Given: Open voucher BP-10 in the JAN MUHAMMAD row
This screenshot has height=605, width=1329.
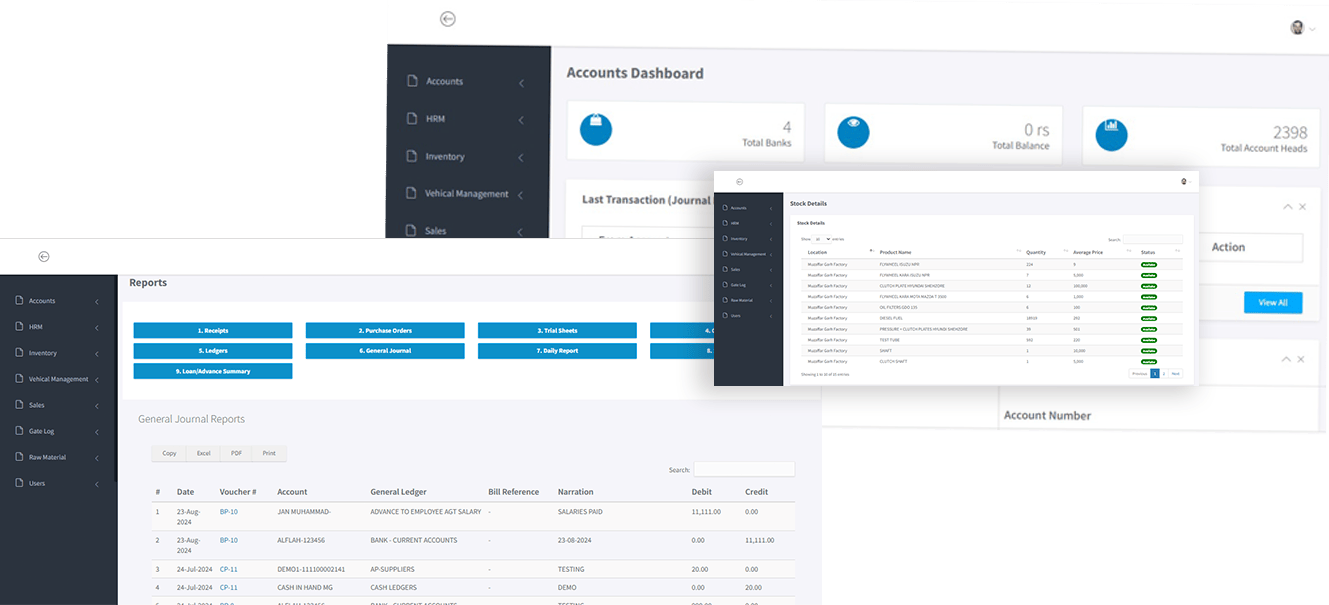Looking at the screenshot, I should point(229,511).
